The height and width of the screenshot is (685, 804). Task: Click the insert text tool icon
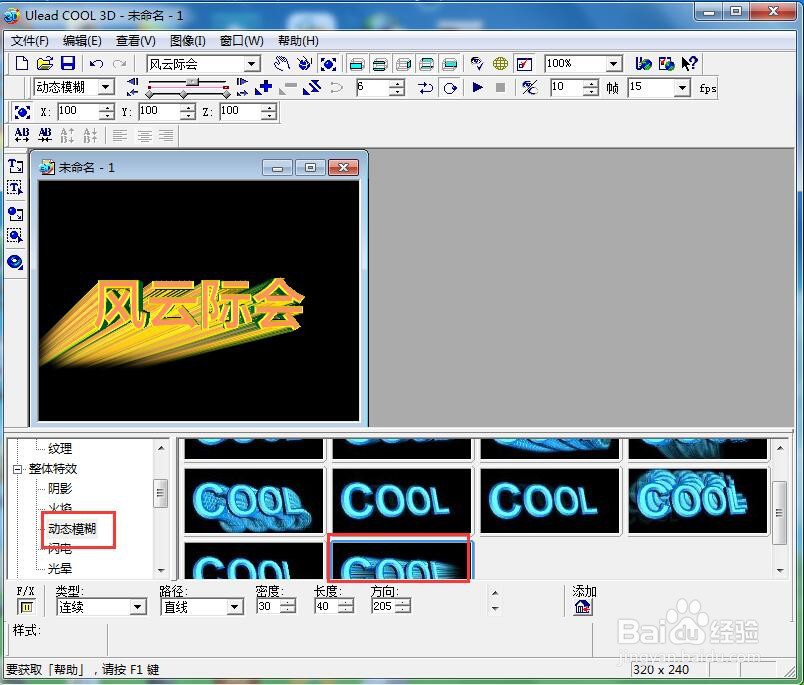(x=15, y=166)
